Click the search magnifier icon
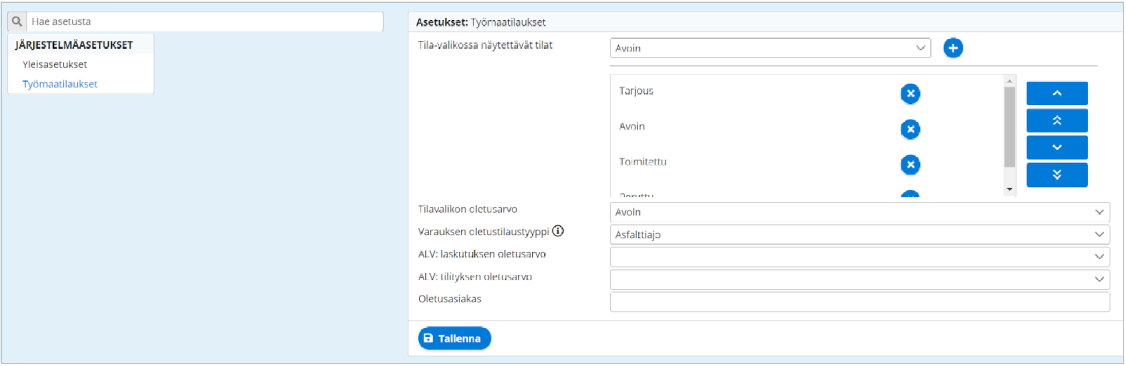Image resolution: width=1126 pixels, height=366 pixels. click(18, 22)
